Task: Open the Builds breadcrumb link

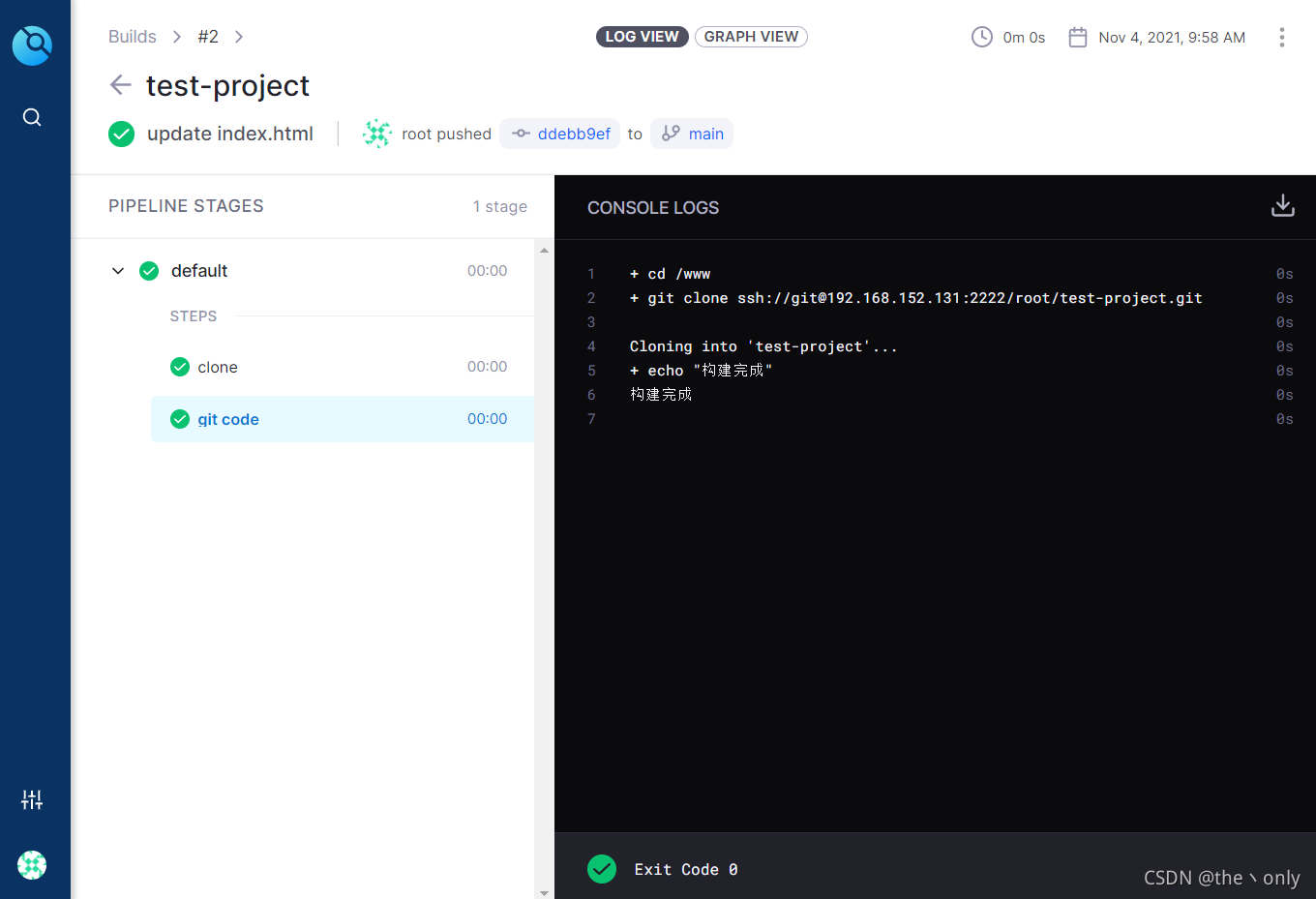Action: pyautogui.click(x=133, y=37)
